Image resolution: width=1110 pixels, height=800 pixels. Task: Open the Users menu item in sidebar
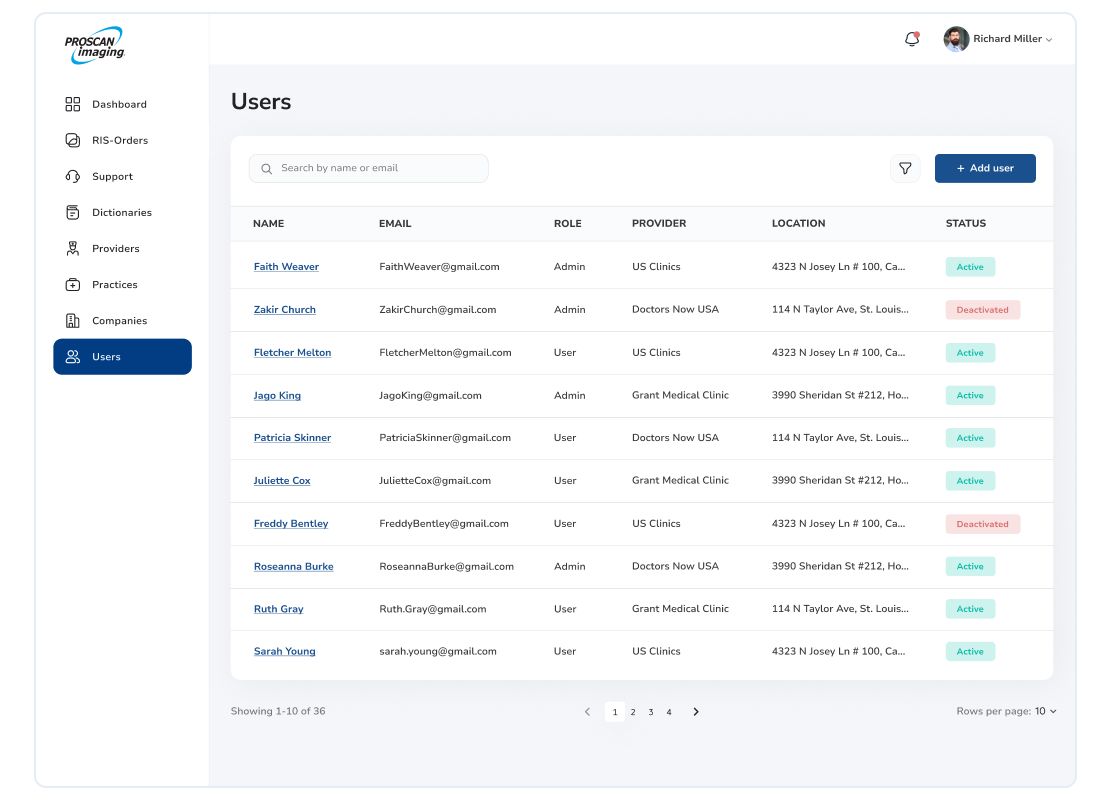pos(122,357)
